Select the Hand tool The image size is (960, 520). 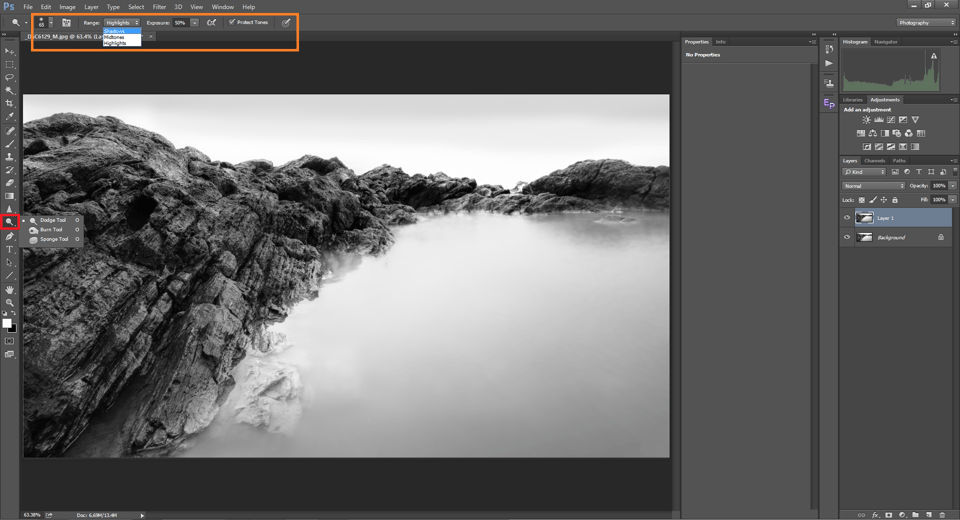point(9,290)
